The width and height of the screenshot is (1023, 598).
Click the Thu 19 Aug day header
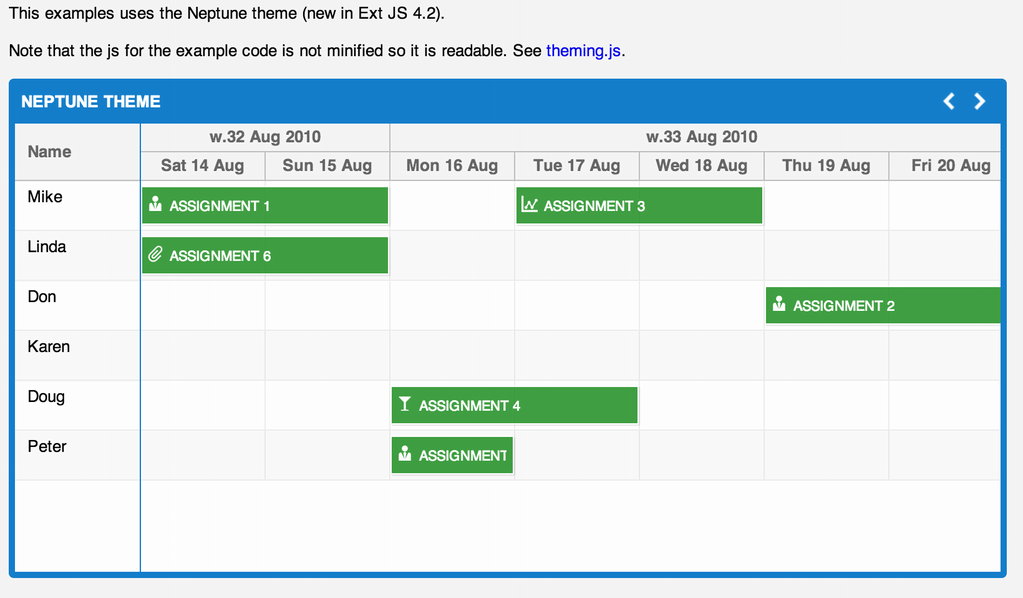coord(826,166)
